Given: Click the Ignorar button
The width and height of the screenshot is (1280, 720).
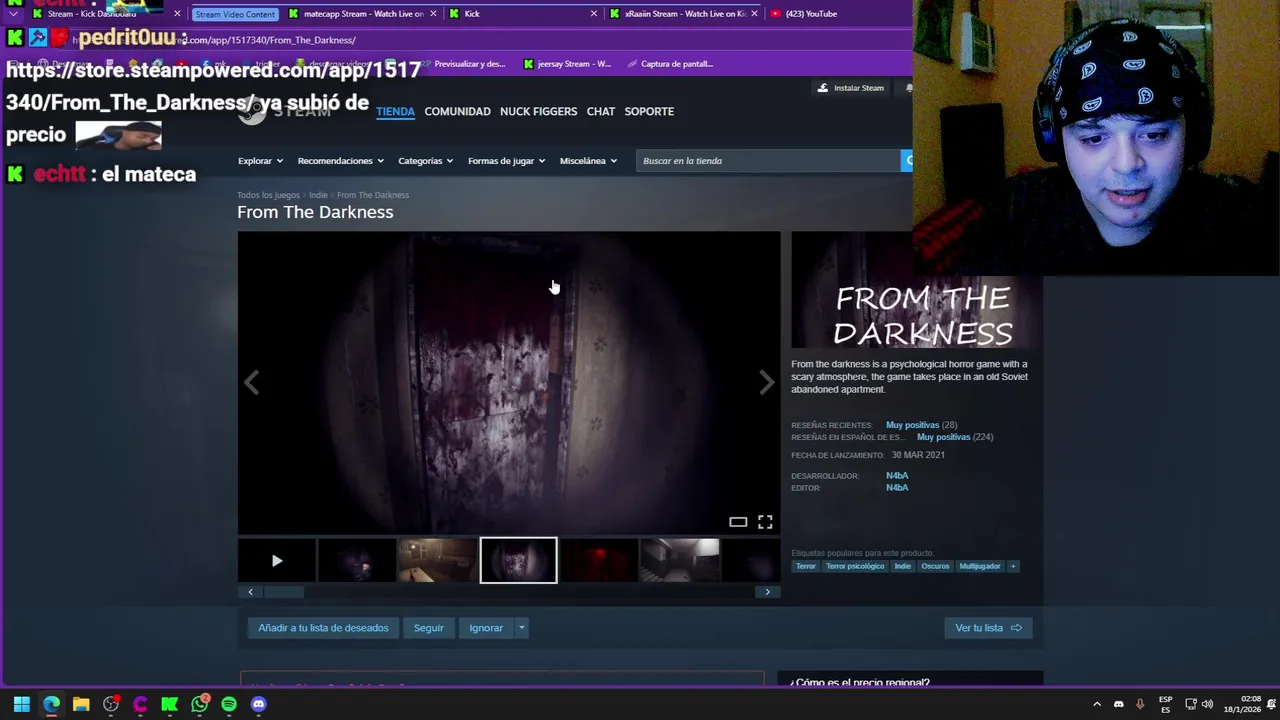Looking at the screenshot, I should coord(486,628).
